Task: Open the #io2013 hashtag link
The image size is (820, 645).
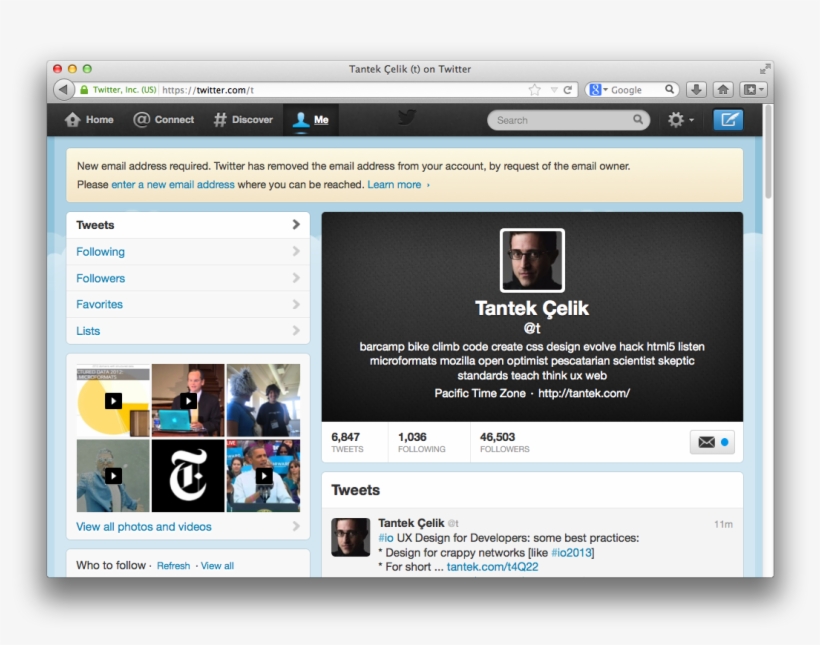Action: 571,553
